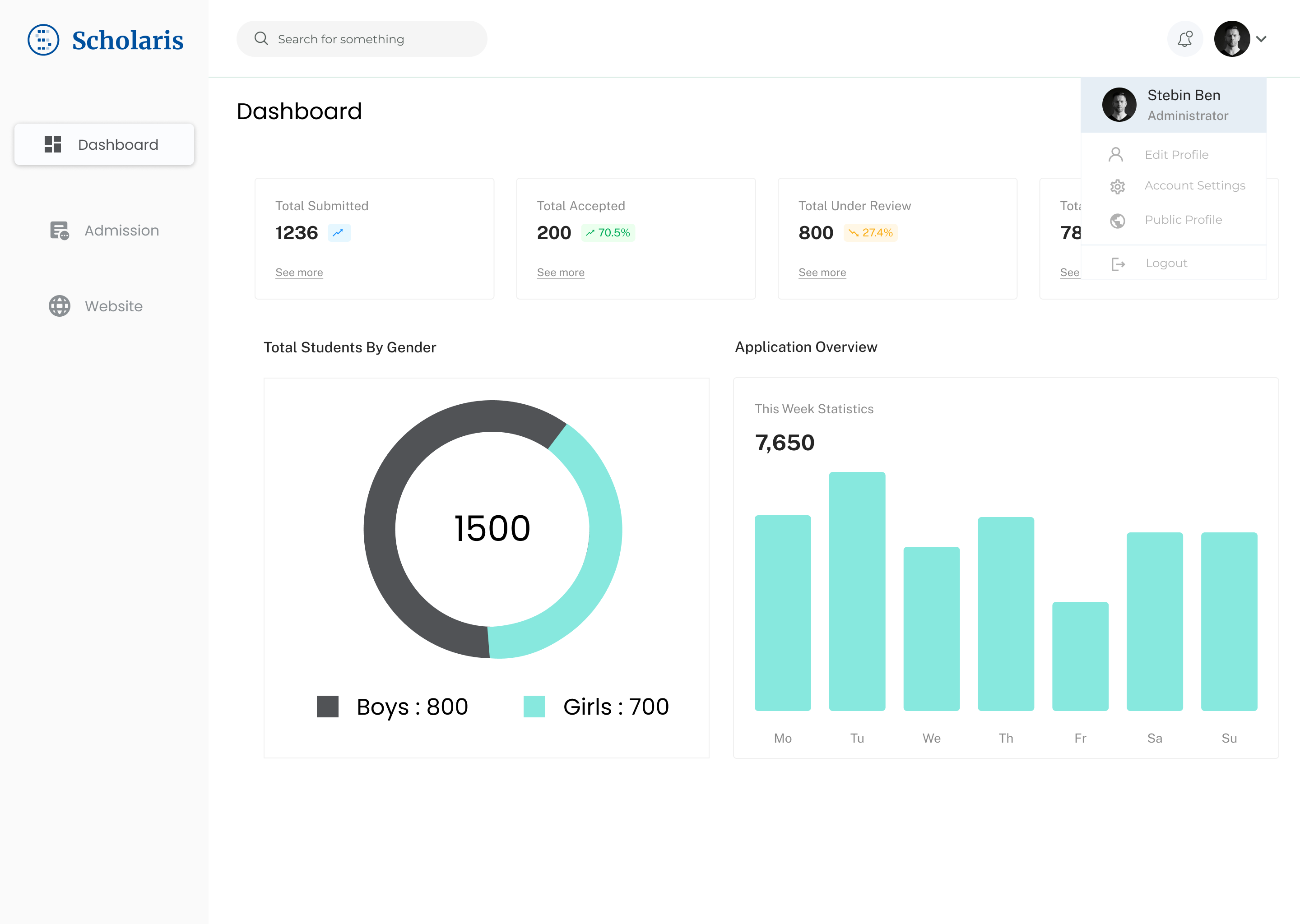Click See more under Total Under Review

(x=822, y=273)
